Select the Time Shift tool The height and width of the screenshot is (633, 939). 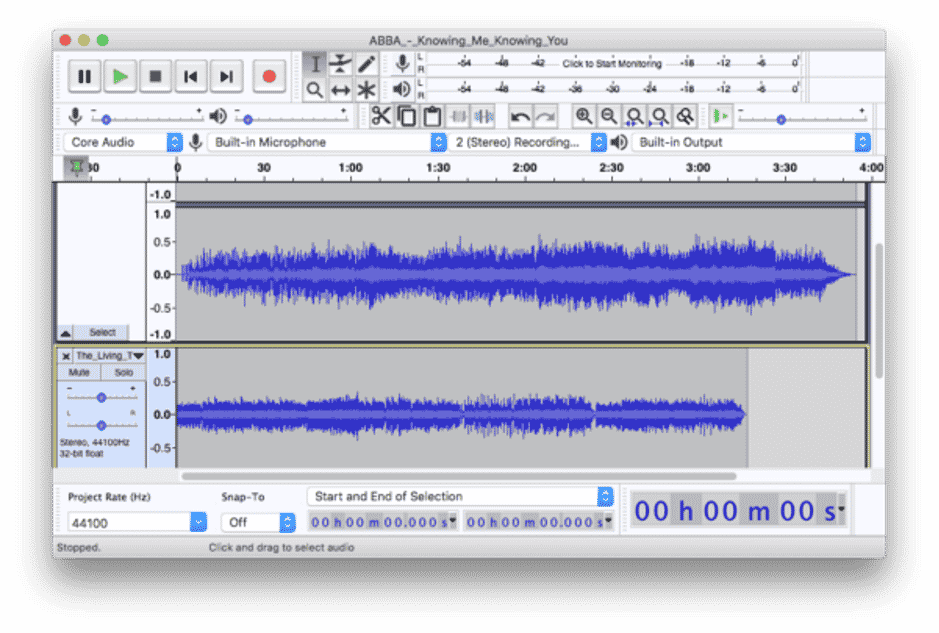pyautogui.click(x=340, y=89)
